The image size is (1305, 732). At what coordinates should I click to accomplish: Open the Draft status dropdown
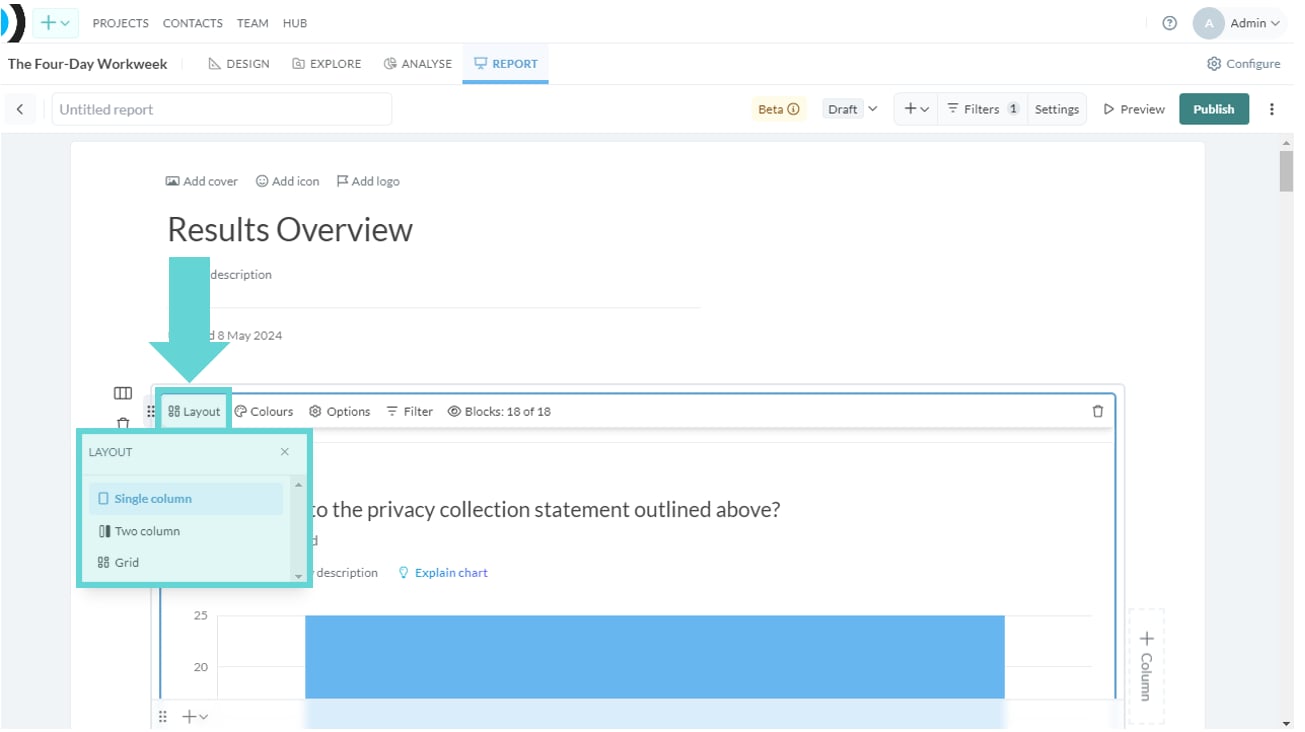click(852, 109)
